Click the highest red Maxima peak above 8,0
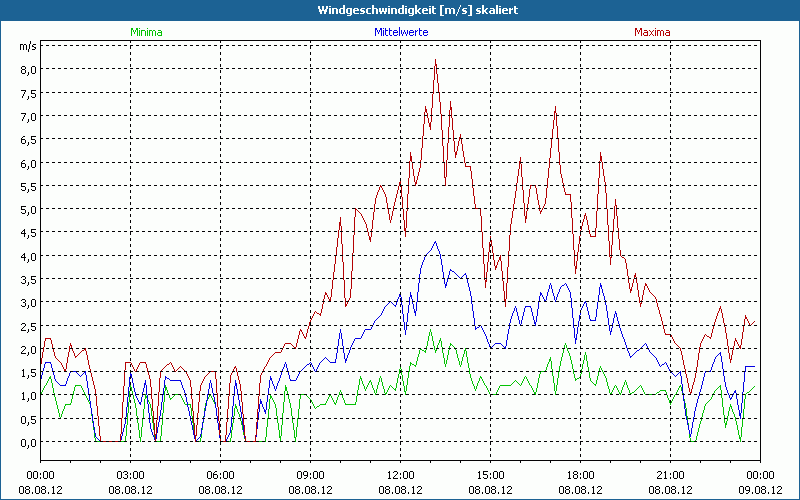This screenshot has height=500, width=800. coord(435,60)
